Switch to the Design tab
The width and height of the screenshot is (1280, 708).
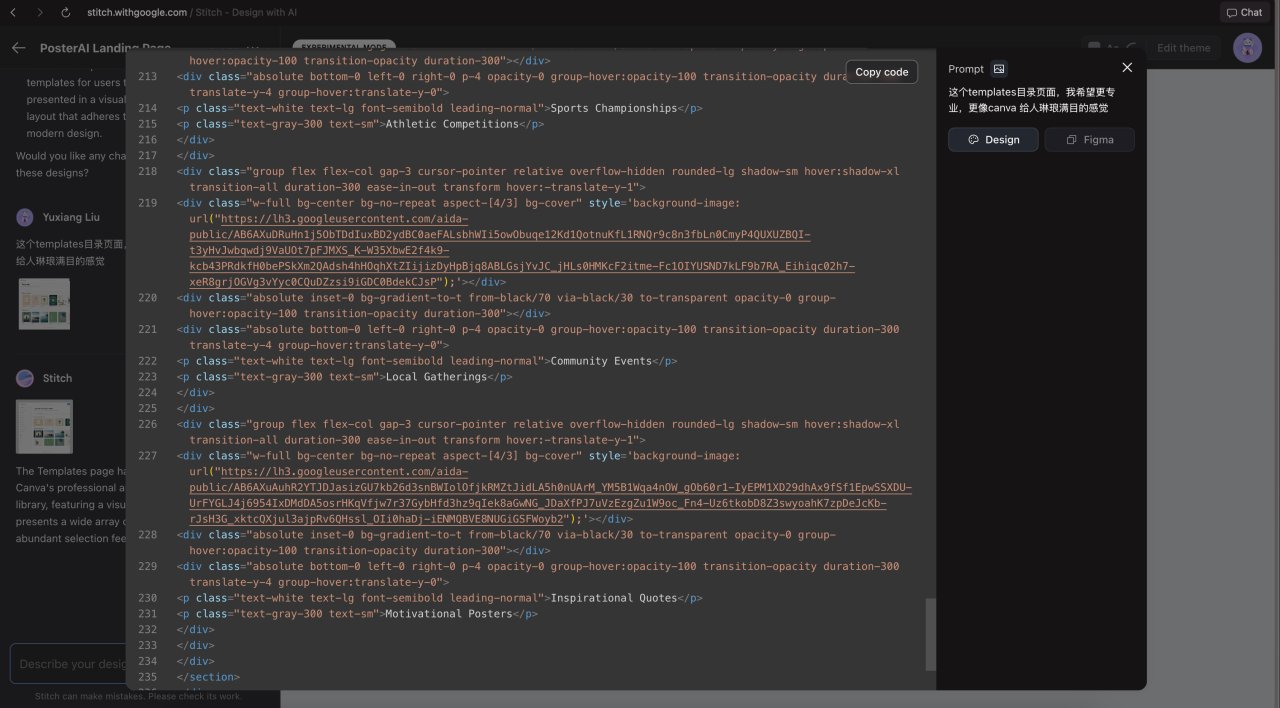pos(993,140)
